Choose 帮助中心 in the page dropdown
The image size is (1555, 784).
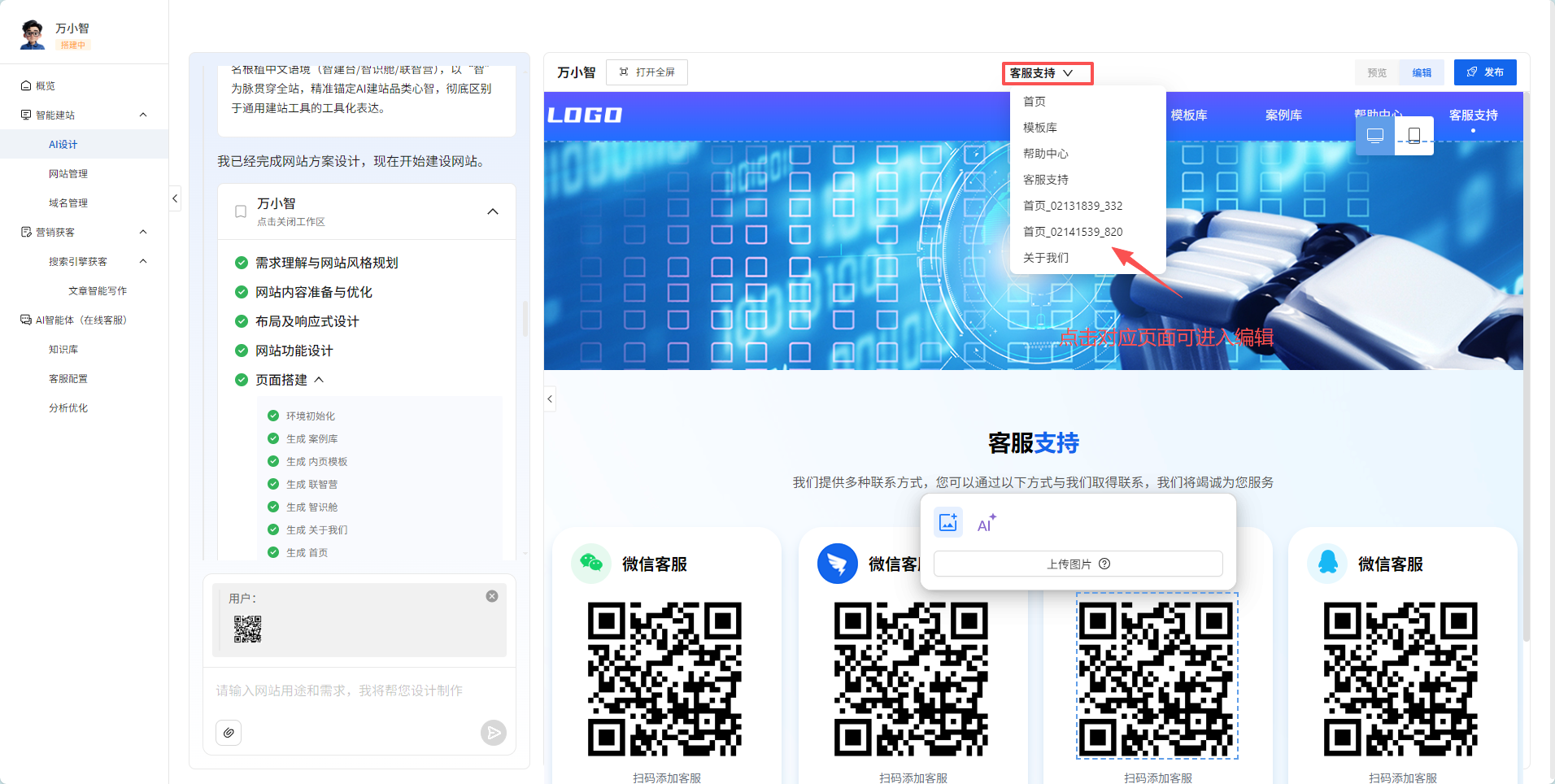point(1046,154)
